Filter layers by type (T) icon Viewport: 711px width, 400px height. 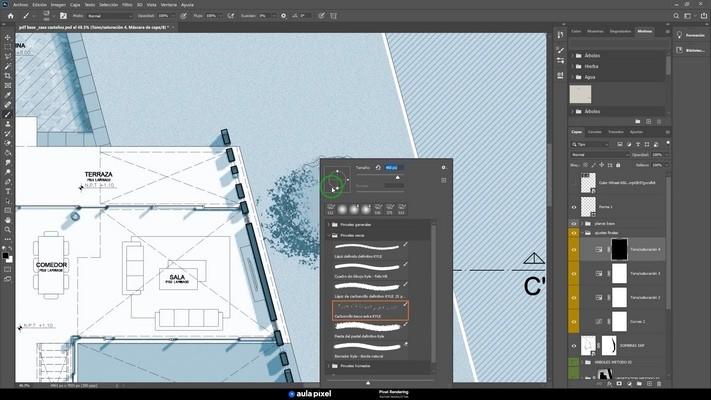pos(638,144)
